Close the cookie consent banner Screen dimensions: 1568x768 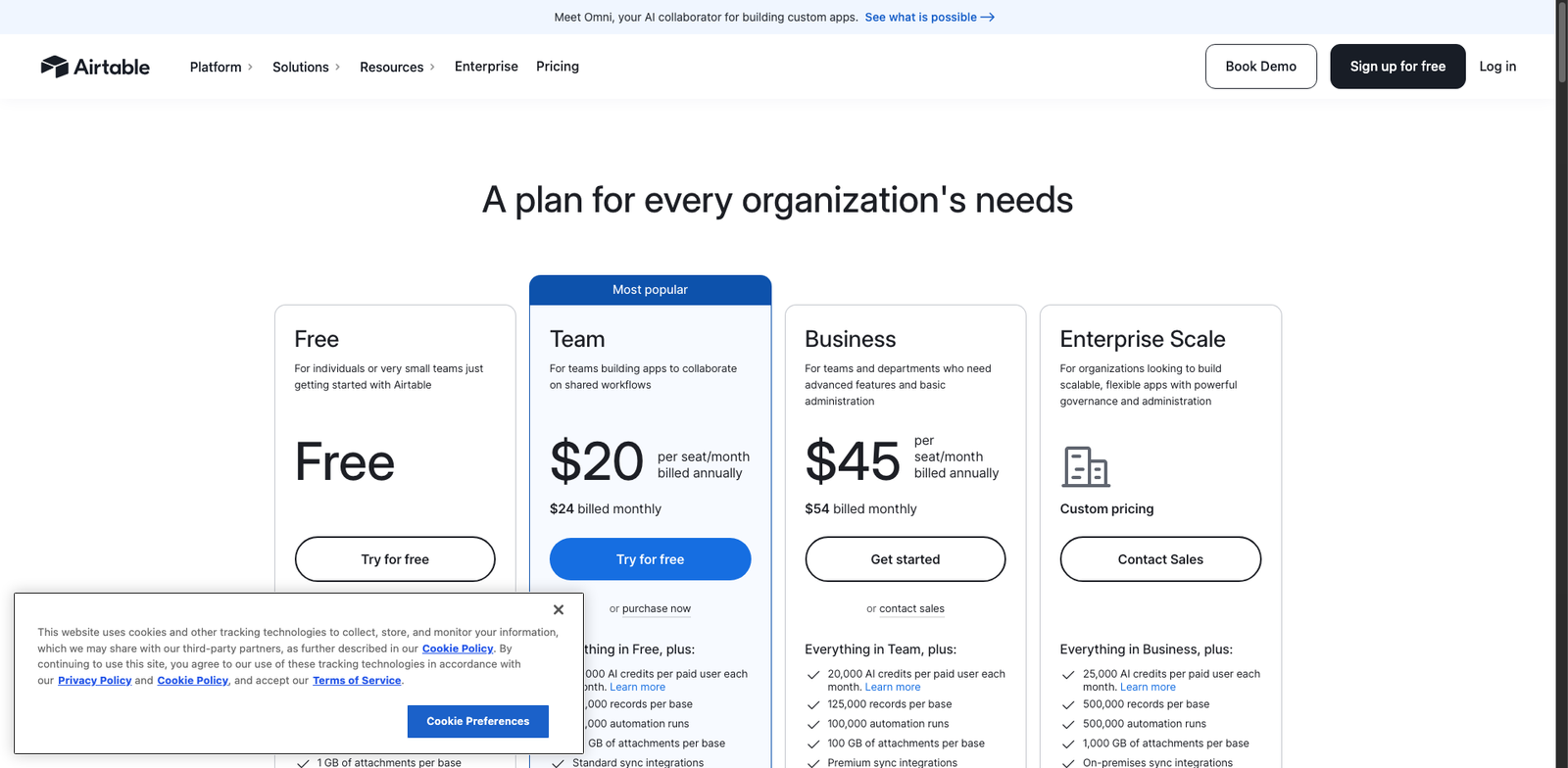(559, 609)
